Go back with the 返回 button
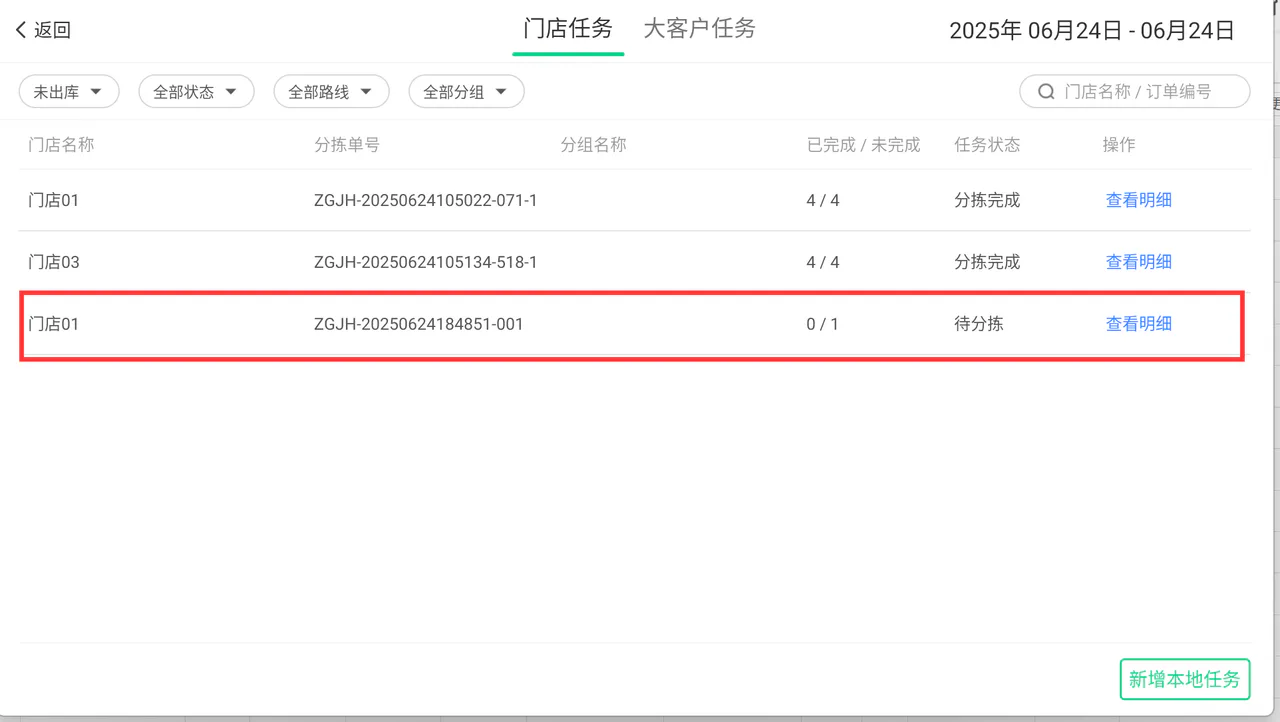Screen dimensions: 1280x722 43,30
